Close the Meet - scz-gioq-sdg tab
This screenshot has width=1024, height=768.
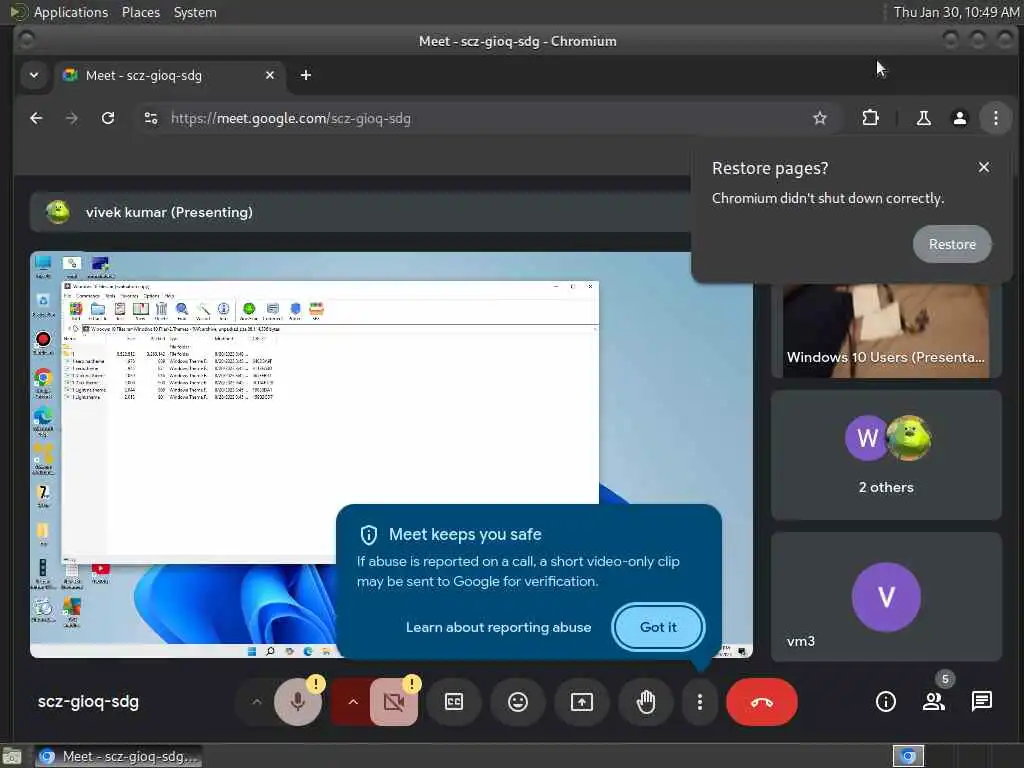pos(270,75)
